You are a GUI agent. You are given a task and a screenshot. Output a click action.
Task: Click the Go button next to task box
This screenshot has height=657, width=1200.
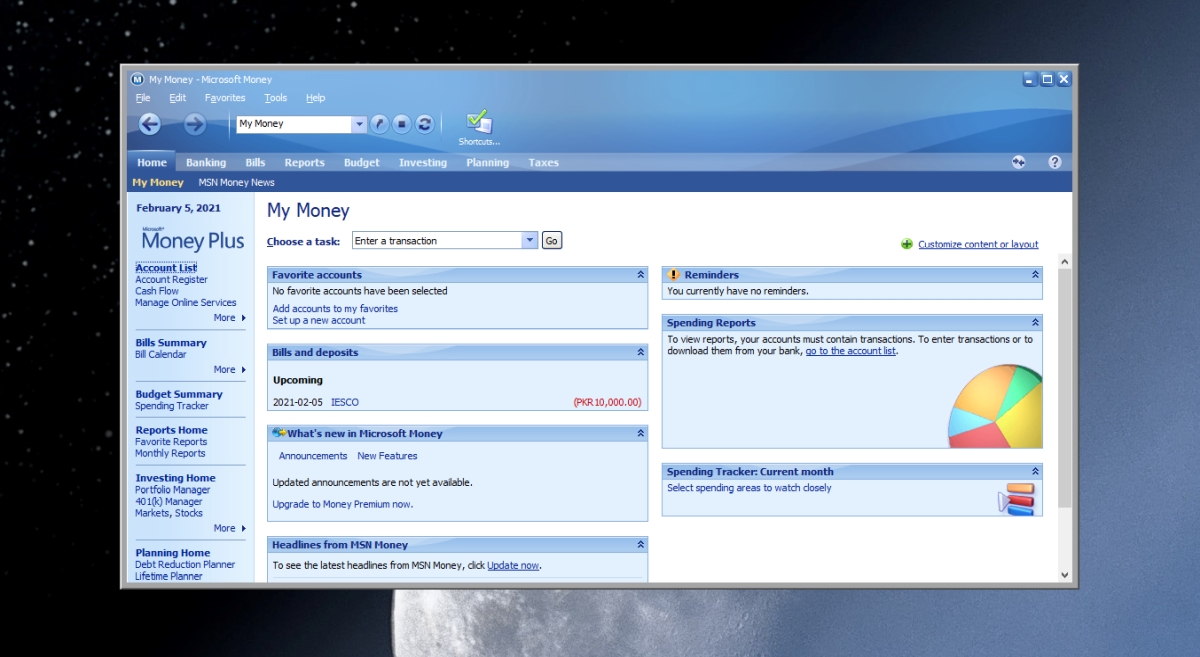pyautogui.click(x=552, y=241)
